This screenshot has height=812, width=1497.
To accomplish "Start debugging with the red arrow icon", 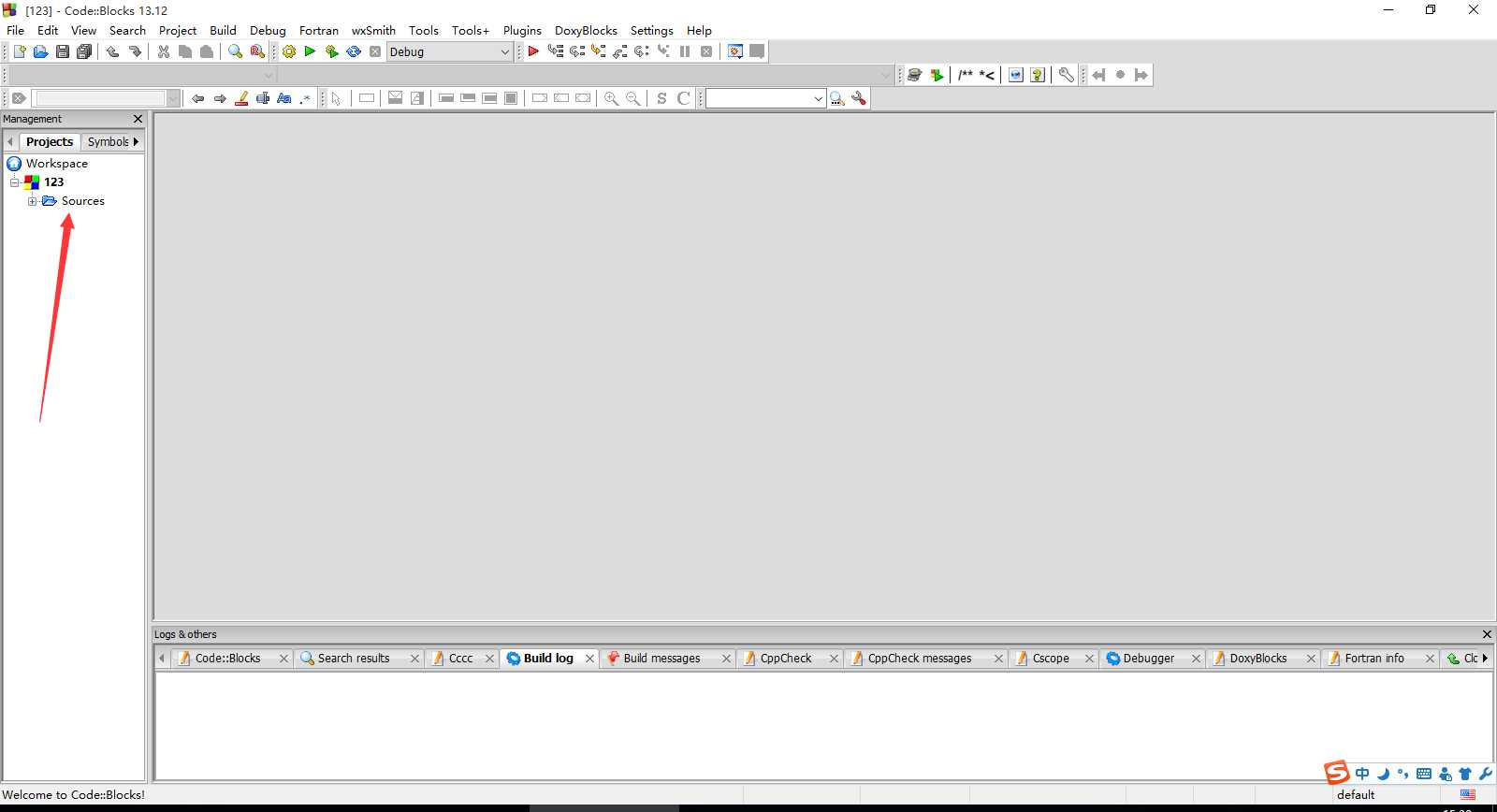I will coord(533,51).
